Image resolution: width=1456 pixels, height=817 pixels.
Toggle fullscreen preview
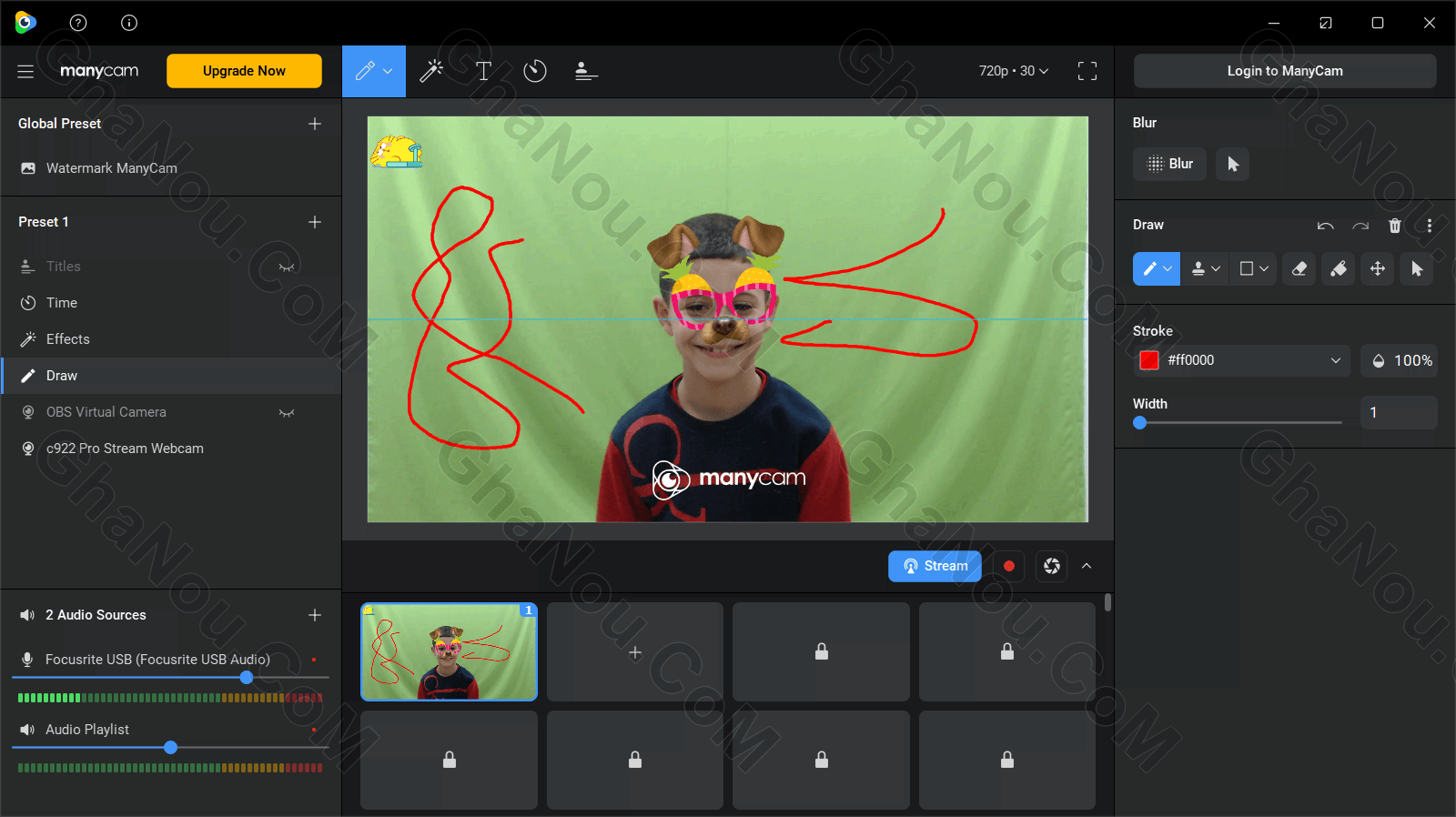tap(1087, 71)
